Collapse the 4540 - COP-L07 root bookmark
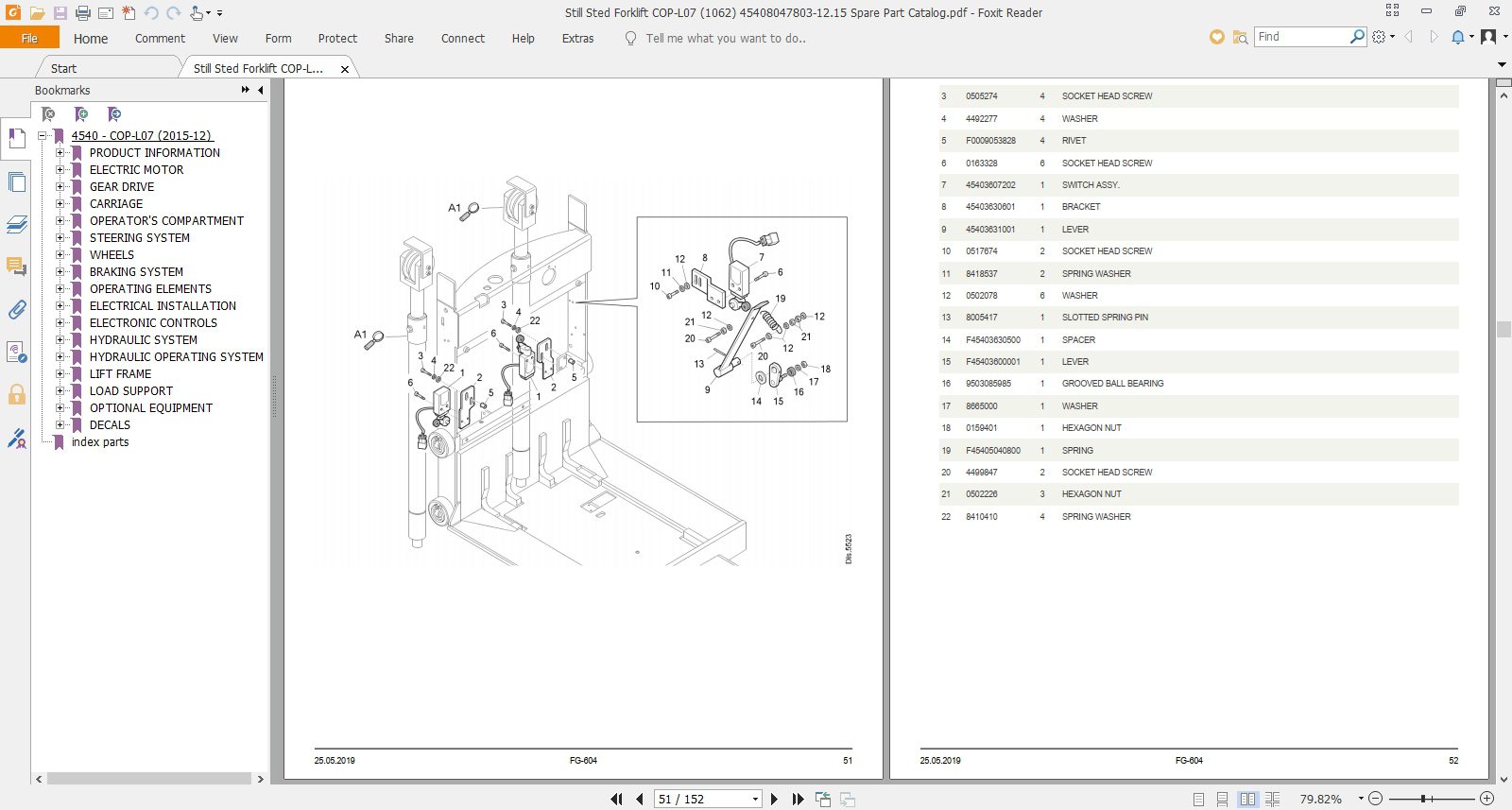The width and height of the screenshot is (1512, 810). point(42,135)
